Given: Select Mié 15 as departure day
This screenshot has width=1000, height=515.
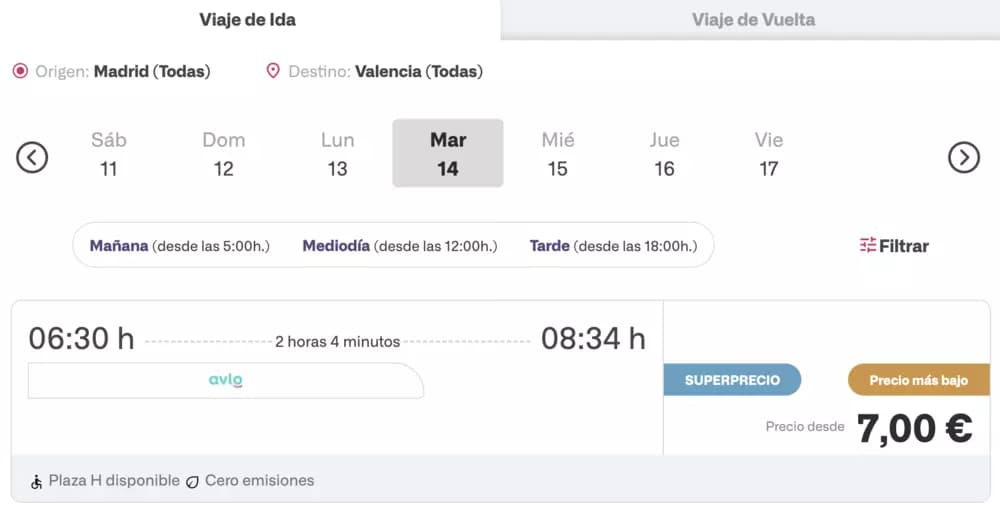Looking at the screenshot, I should pyautogui.click(x=558, y=154).
